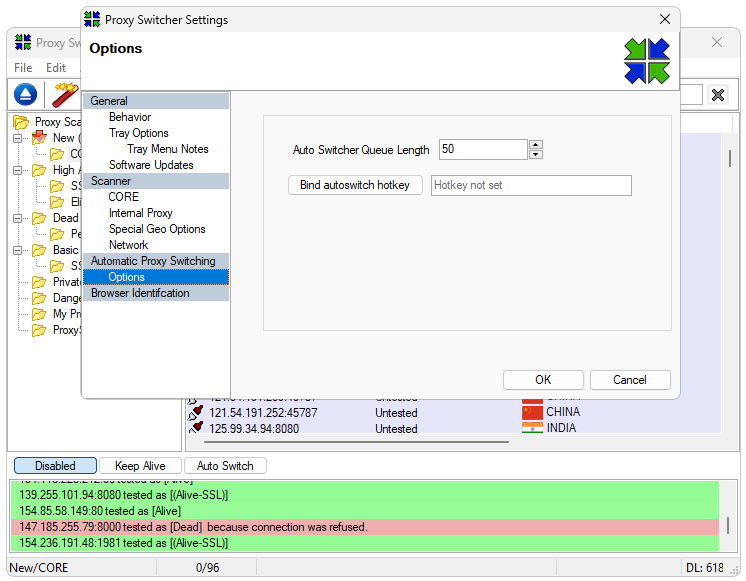Select Options under Automatic Proxy Switching
Screen dimensions: 746x581
click(x=156, y=277)
